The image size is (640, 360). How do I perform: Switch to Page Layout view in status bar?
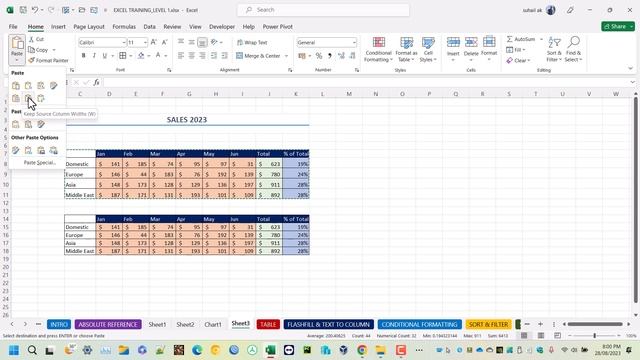tap(541, 336)
